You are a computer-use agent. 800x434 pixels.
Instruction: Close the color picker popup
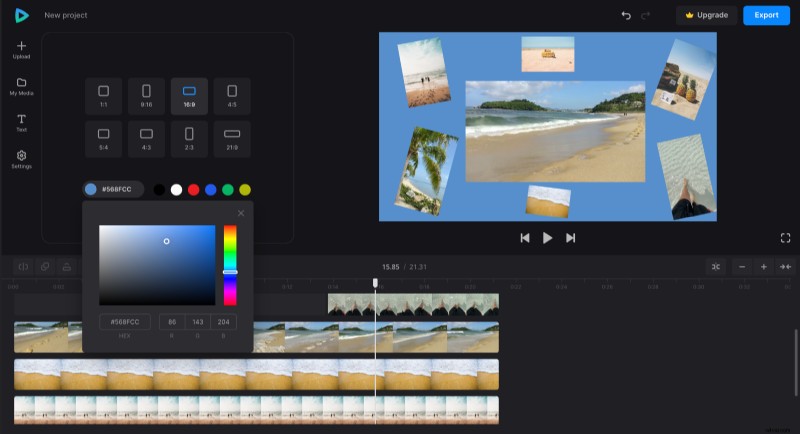click(x=241, y=213)
